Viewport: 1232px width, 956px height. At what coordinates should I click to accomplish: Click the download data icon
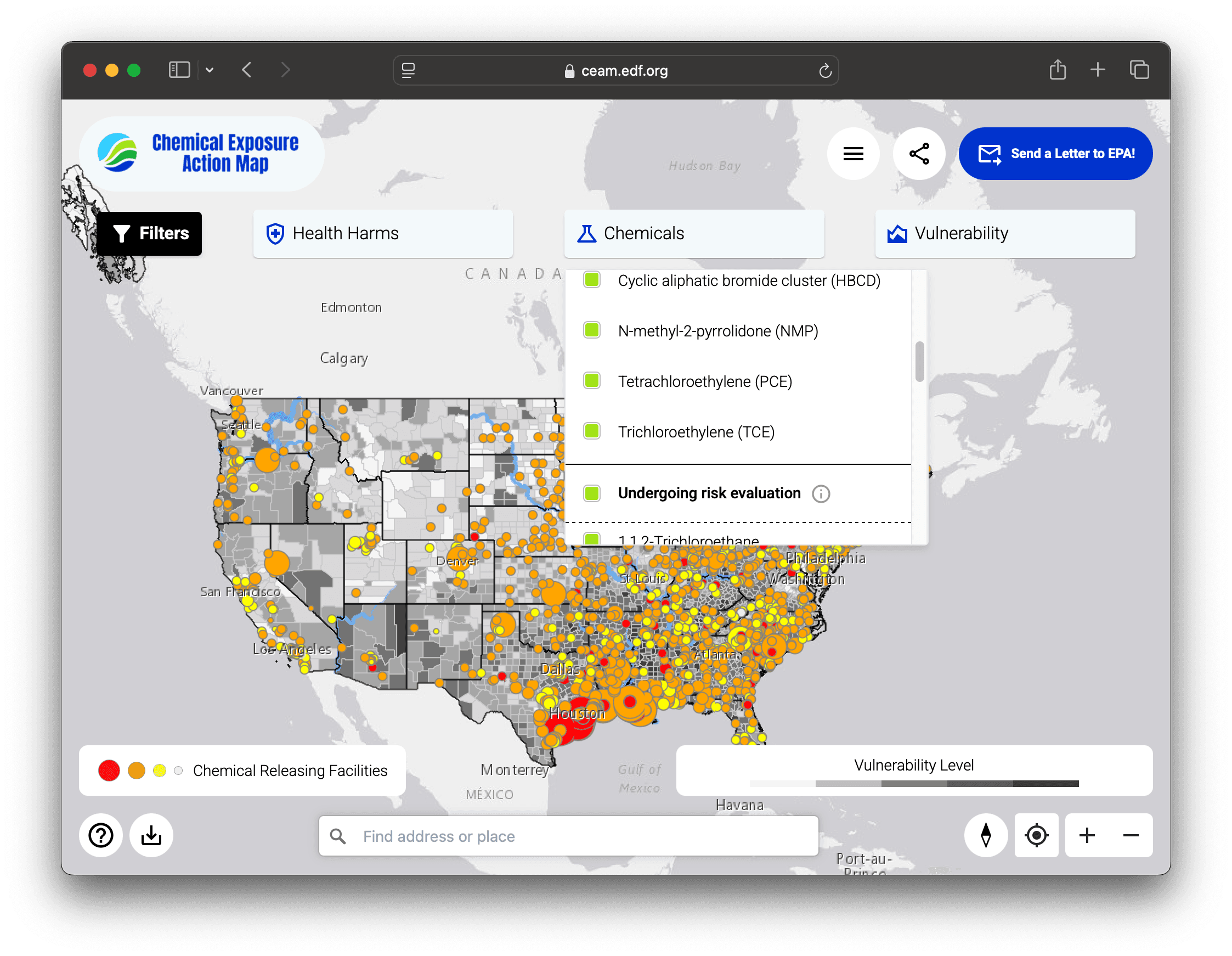(151, 835)
